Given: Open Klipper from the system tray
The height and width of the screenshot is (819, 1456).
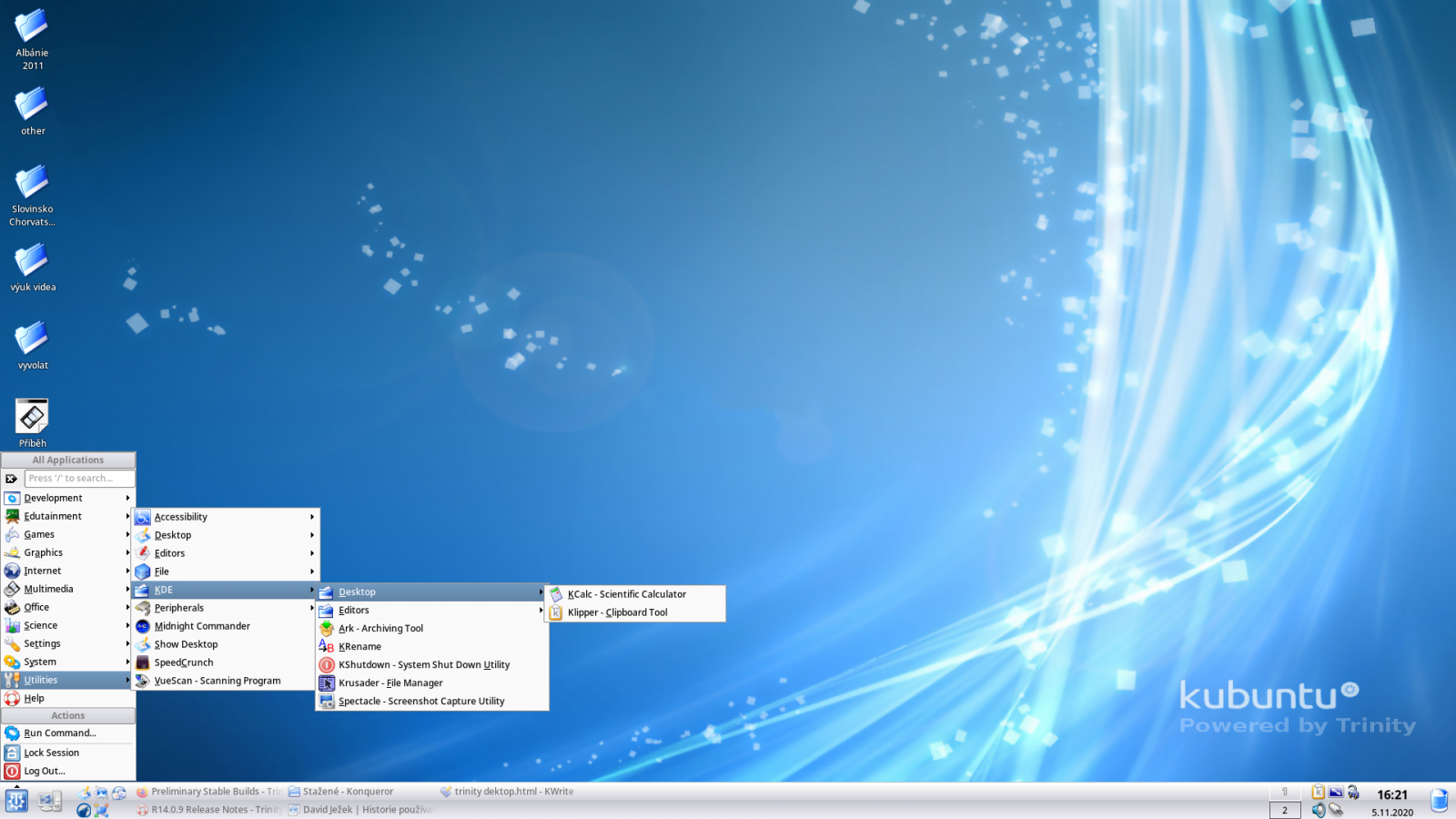Looking at the screenshot, I should tap(1318, 792).
